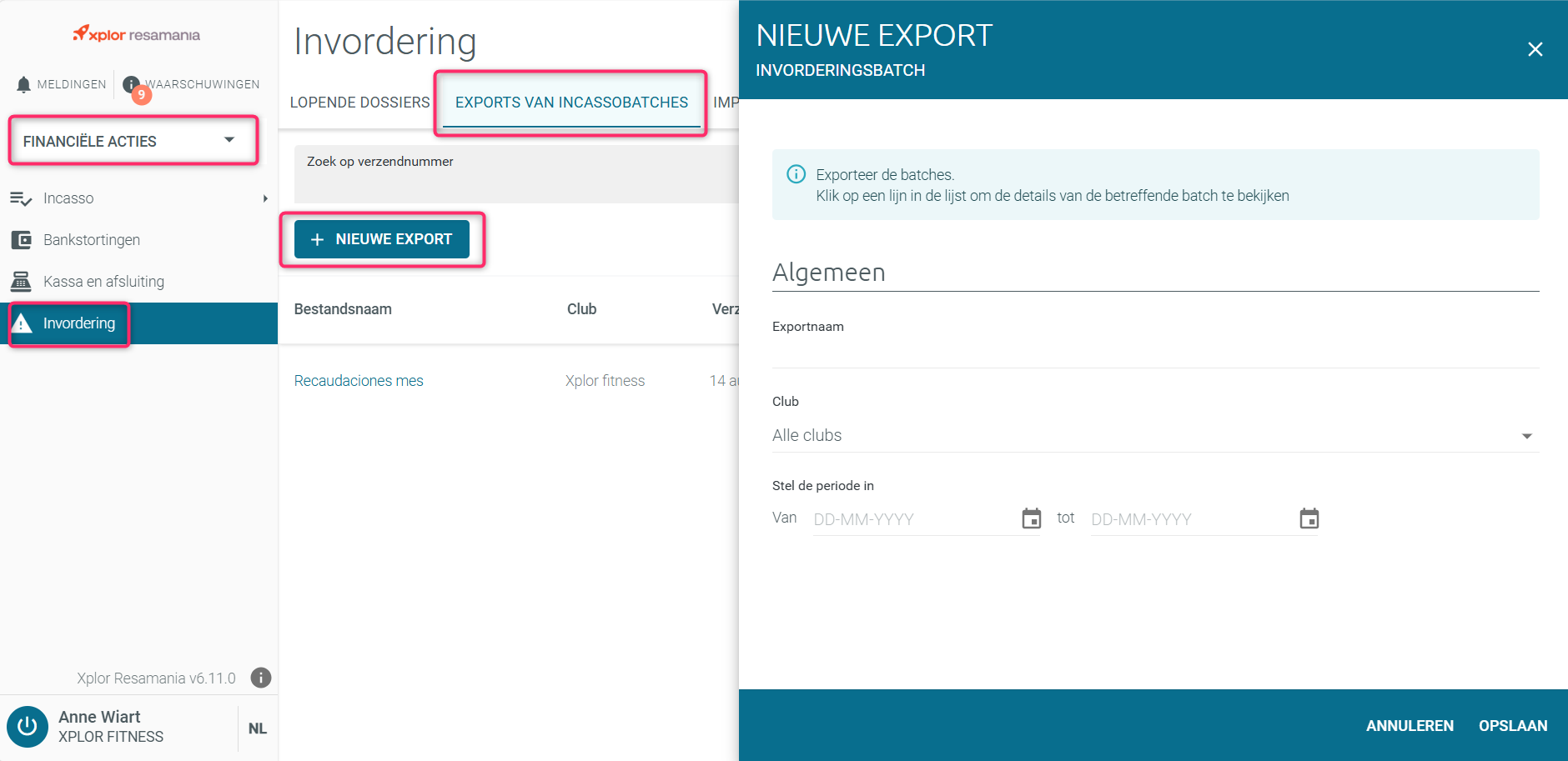Focus the Exportnaam input field

(1155, 353)
